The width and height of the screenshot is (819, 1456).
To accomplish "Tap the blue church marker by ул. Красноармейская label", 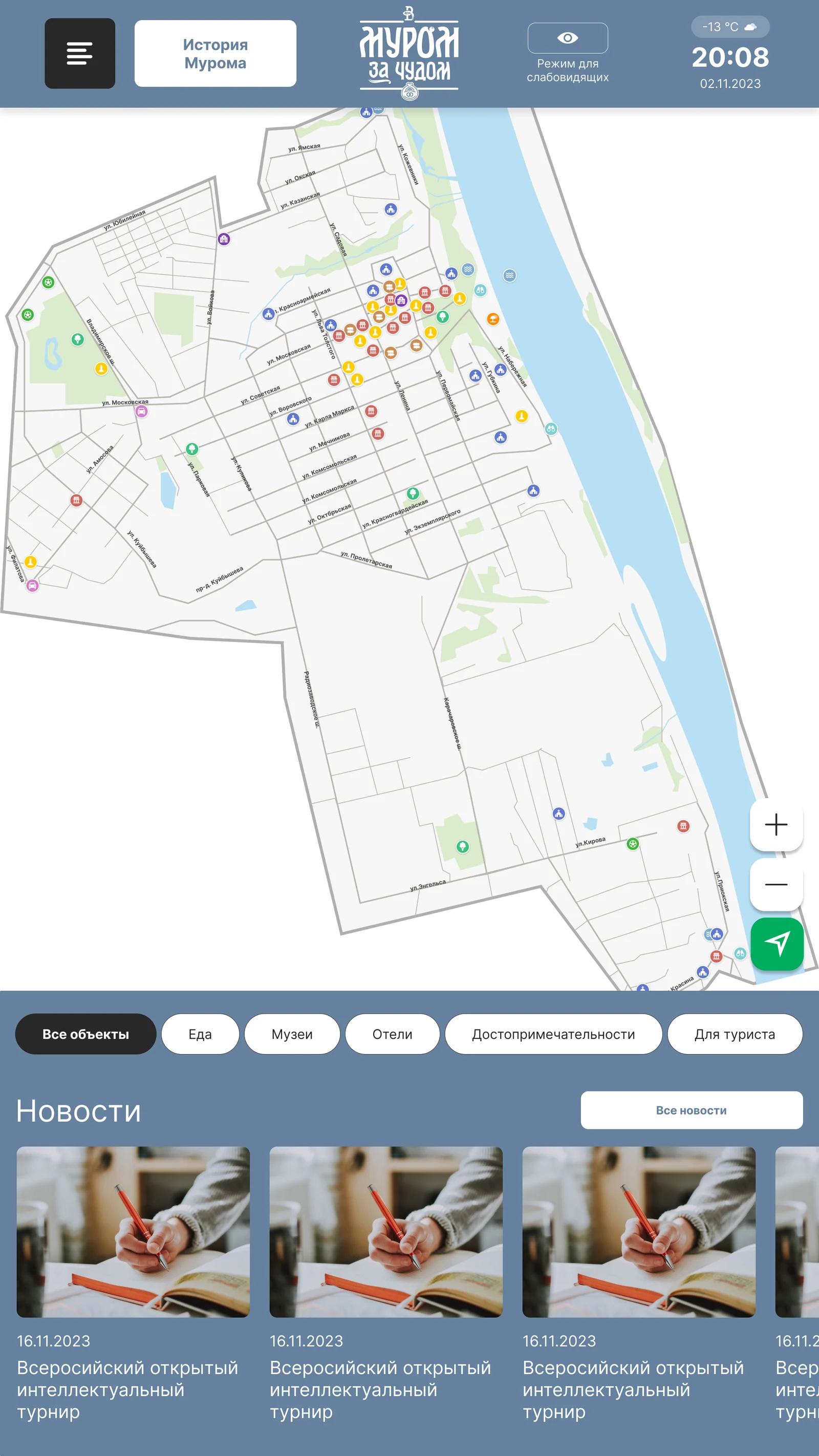I will coord(268,314).
